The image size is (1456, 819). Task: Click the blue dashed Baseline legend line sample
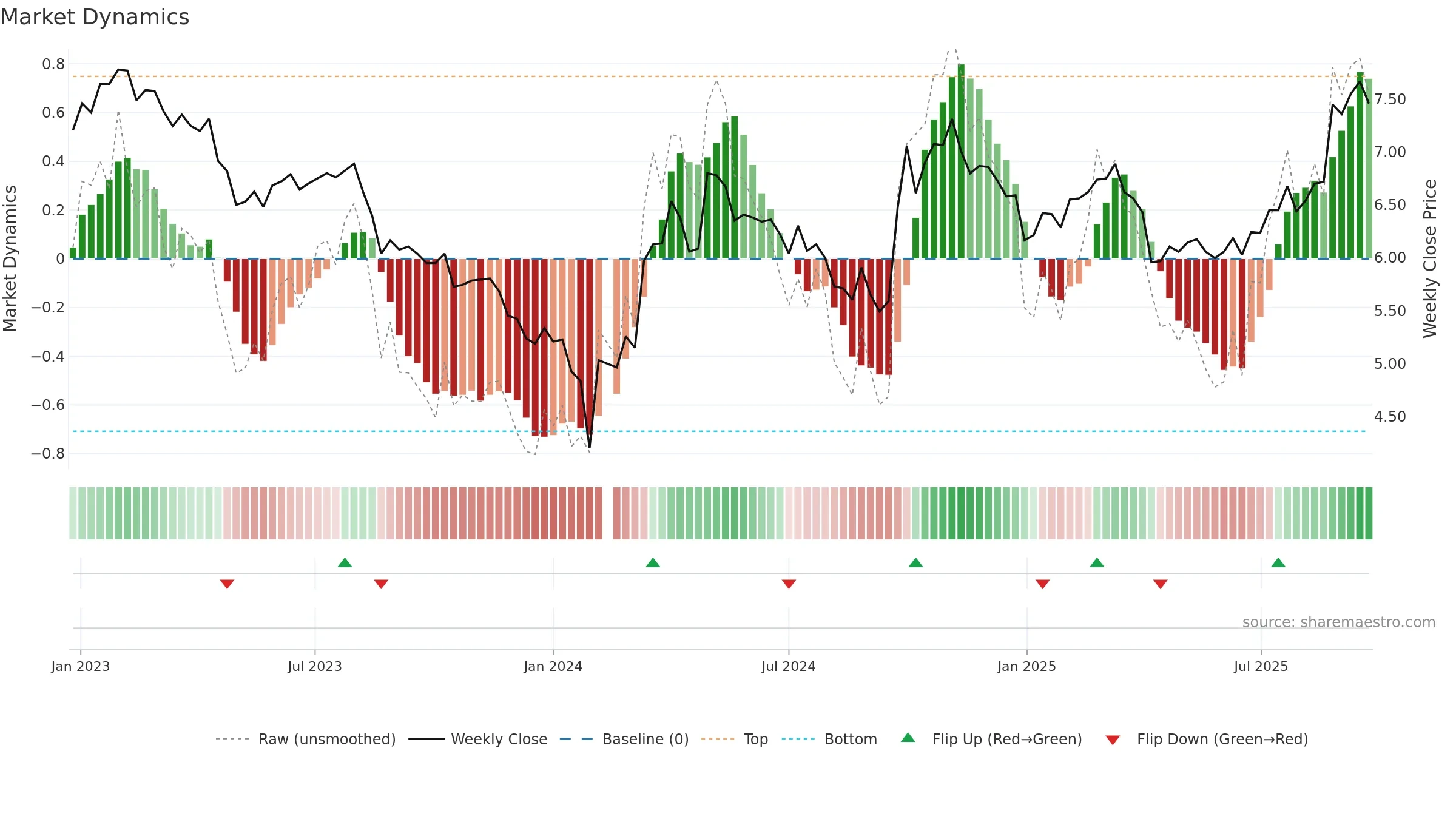click(576, 739)
